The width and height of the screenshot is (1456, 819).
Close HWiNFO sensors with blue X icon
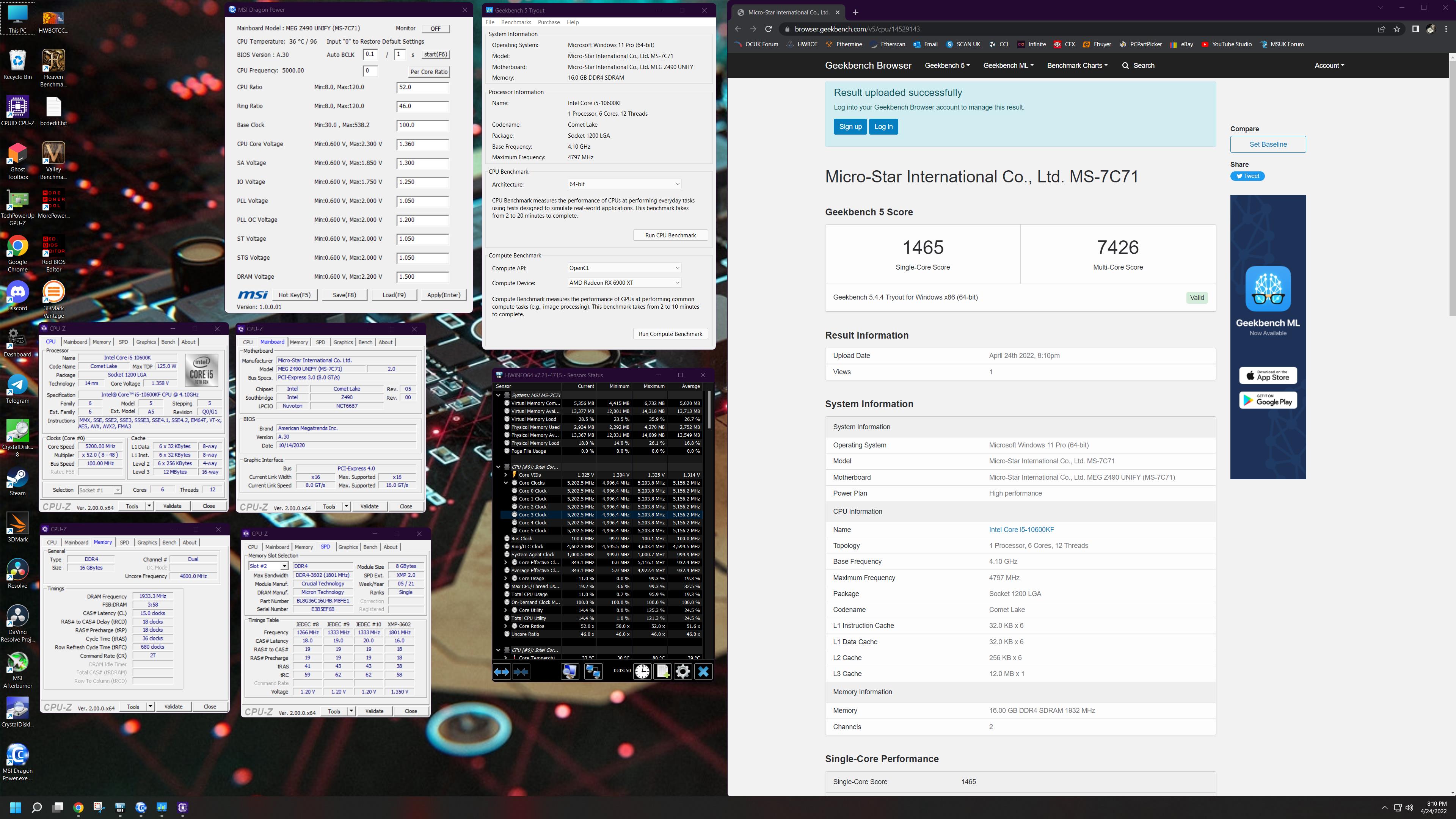[703, 672]
